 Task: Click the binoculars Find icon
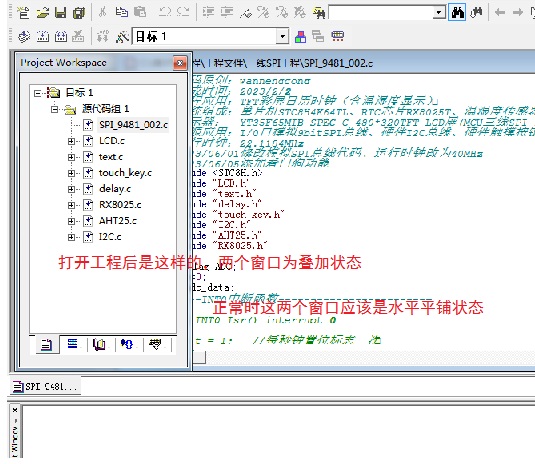457,13
